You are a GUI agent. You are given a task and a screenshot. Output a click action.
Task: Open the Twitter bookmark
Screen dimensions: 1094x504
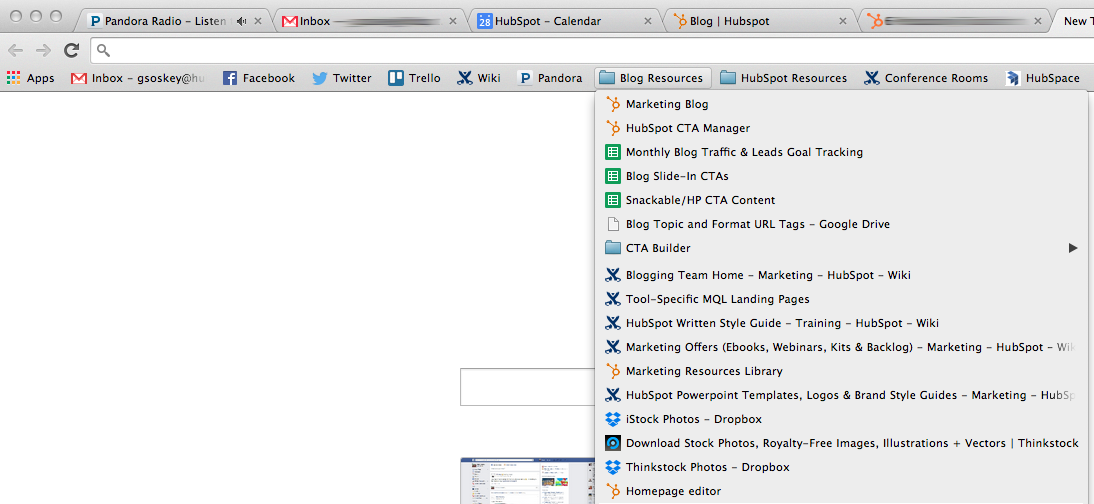341,78
